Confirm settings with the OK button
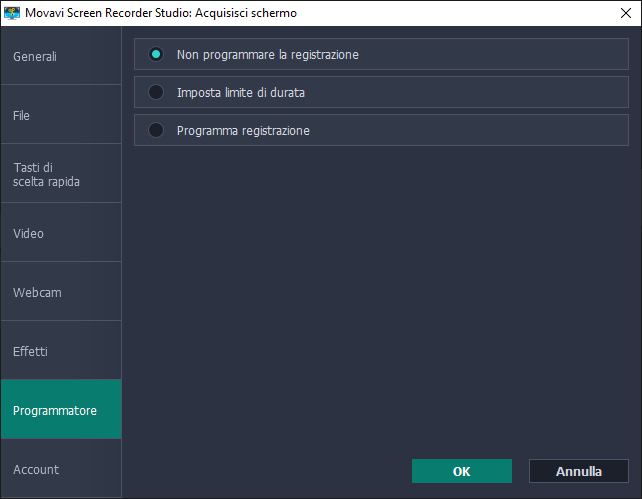This screenshot has width=642, height=499. pos(461,471)
